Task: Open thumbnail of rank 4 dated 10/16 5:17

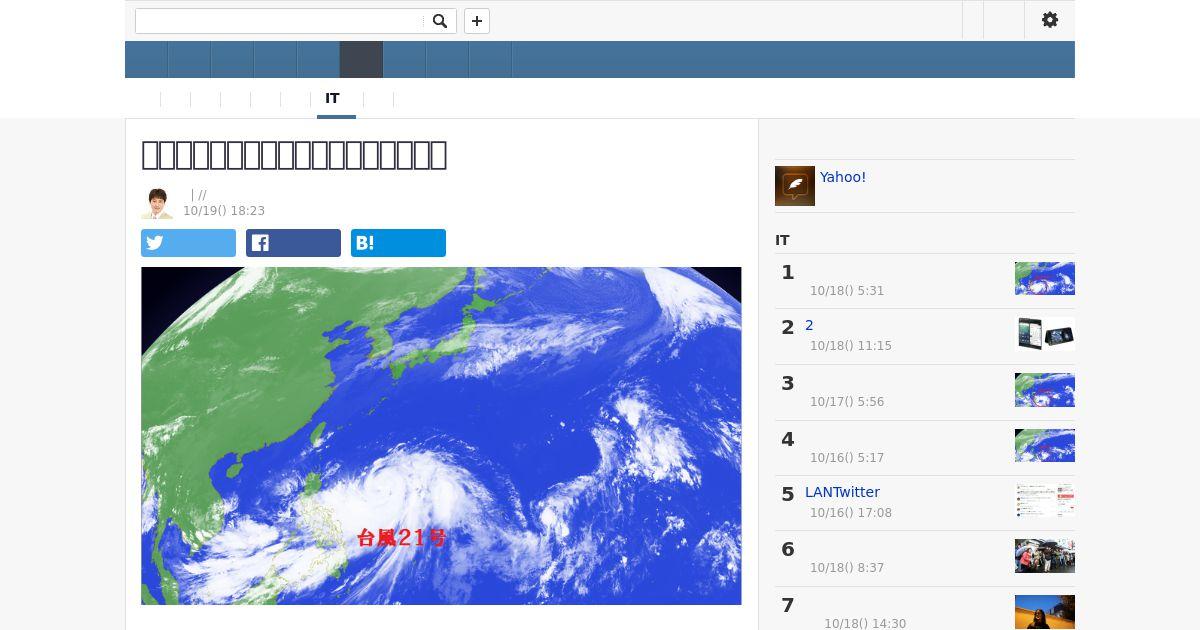Action: pyautogui.click(x=1045, y=445)
